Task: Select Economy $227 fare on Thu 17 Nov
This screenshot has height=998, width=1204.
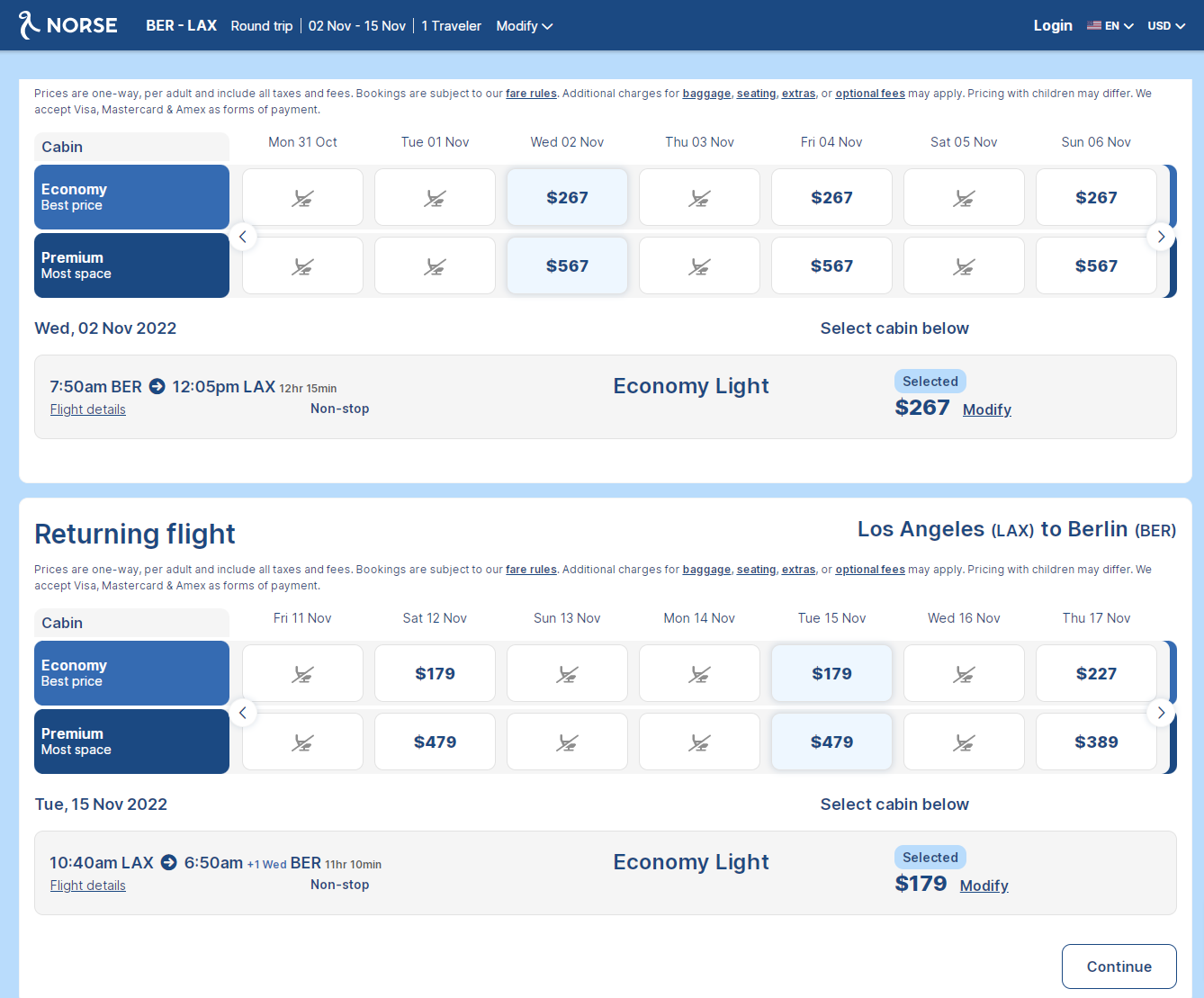Action: pyautogui.click(x=1096, y=673)
